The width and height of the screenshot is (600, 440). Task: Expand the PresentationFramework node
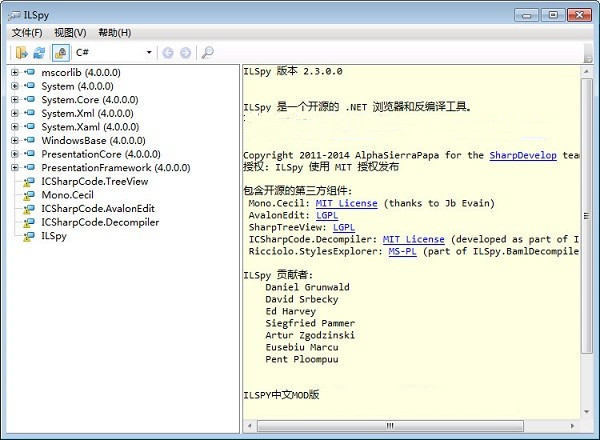15,168
